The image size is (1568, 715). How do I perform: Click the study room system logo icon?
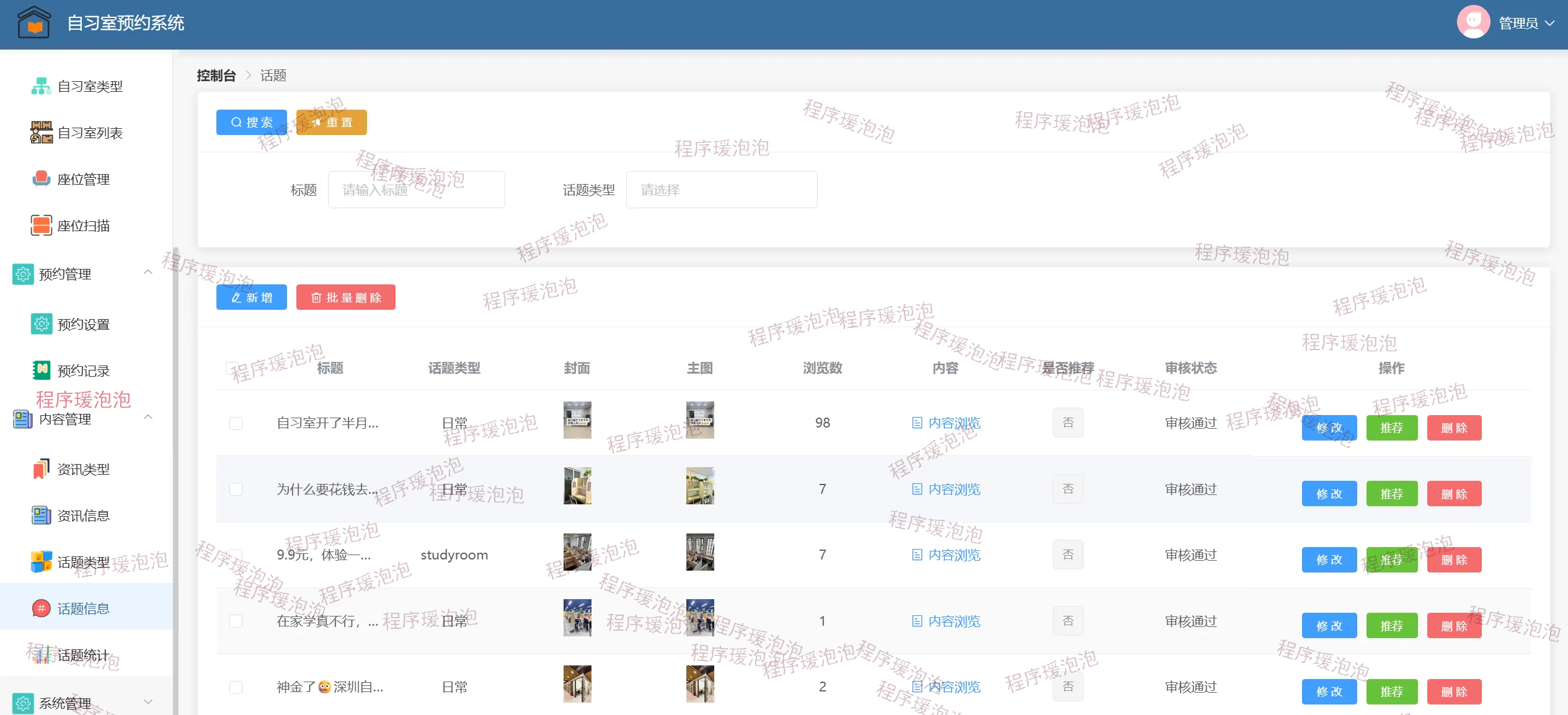[34, 23]
